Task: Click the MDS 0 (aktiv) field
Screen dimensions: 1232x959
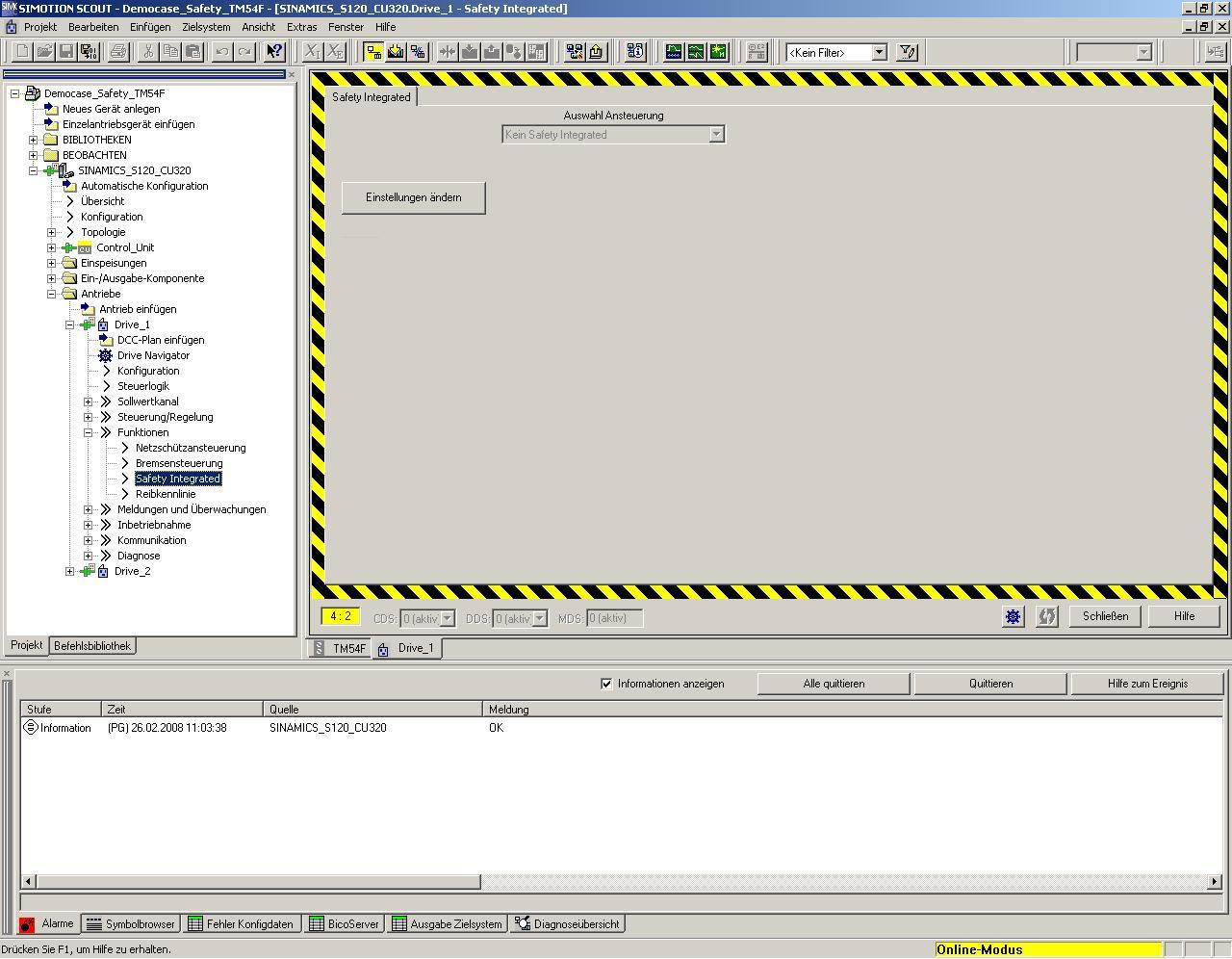Action: [614, 618]
